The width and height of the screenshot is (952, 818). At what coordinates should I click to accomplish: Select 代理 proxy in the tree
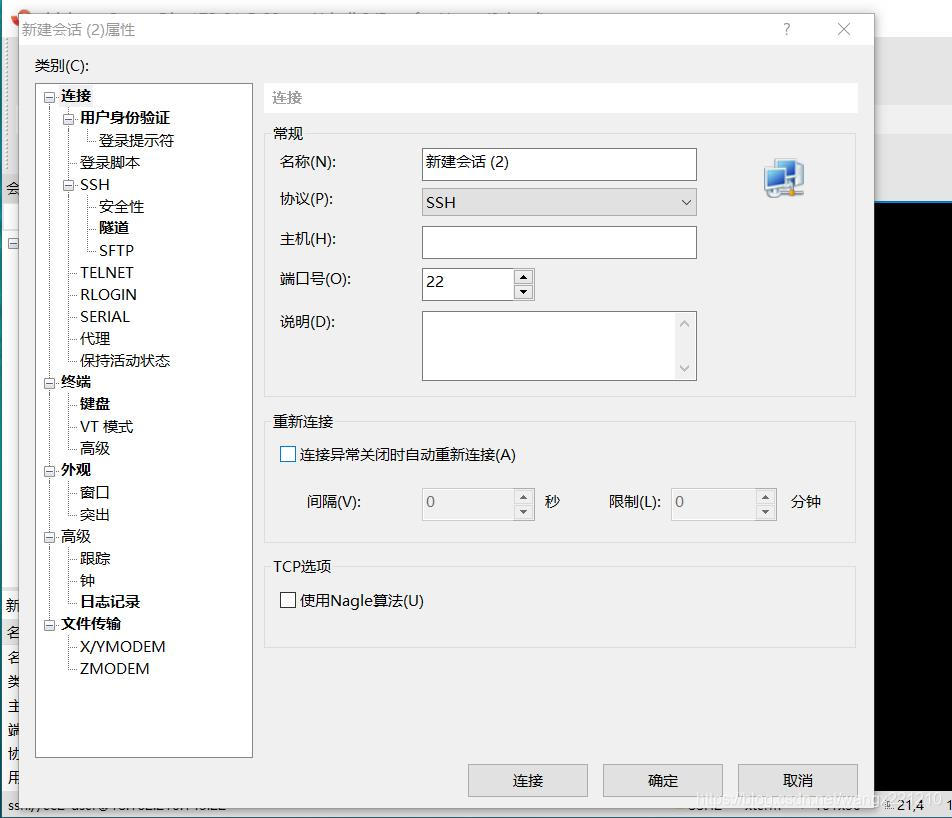[x=95, y=338]
